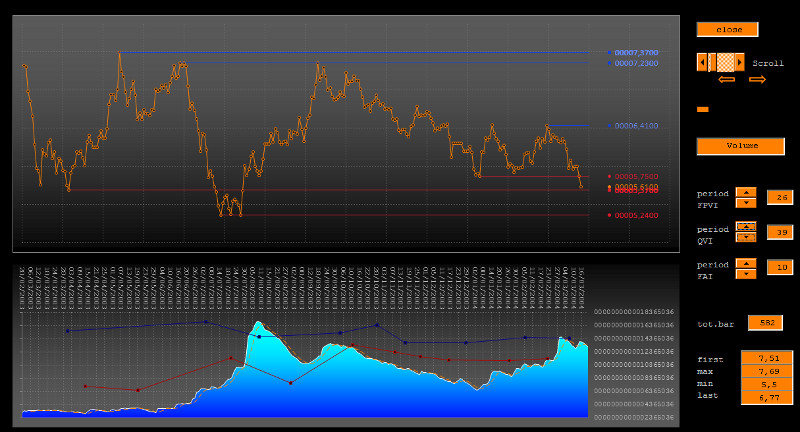Click the FPVI period value field showing 26
Viewport: 800px width, 432px height.
pos(779,197)
